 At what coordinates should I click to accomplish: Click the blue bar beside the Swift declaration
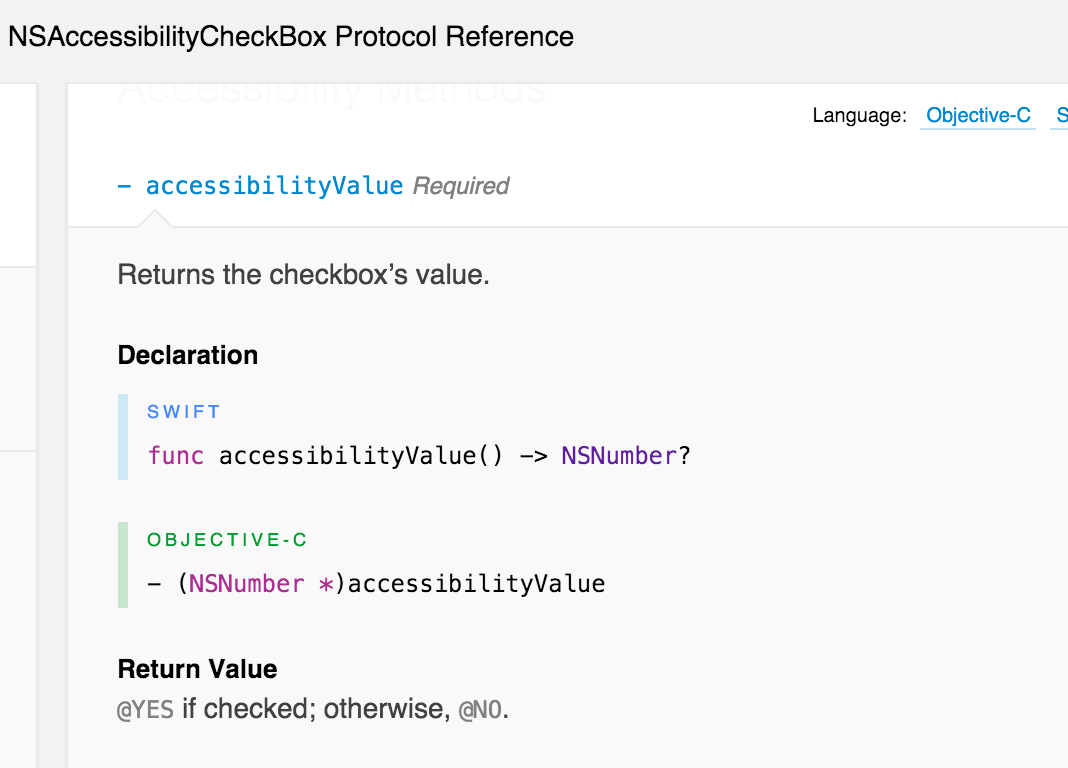[123, 437]
